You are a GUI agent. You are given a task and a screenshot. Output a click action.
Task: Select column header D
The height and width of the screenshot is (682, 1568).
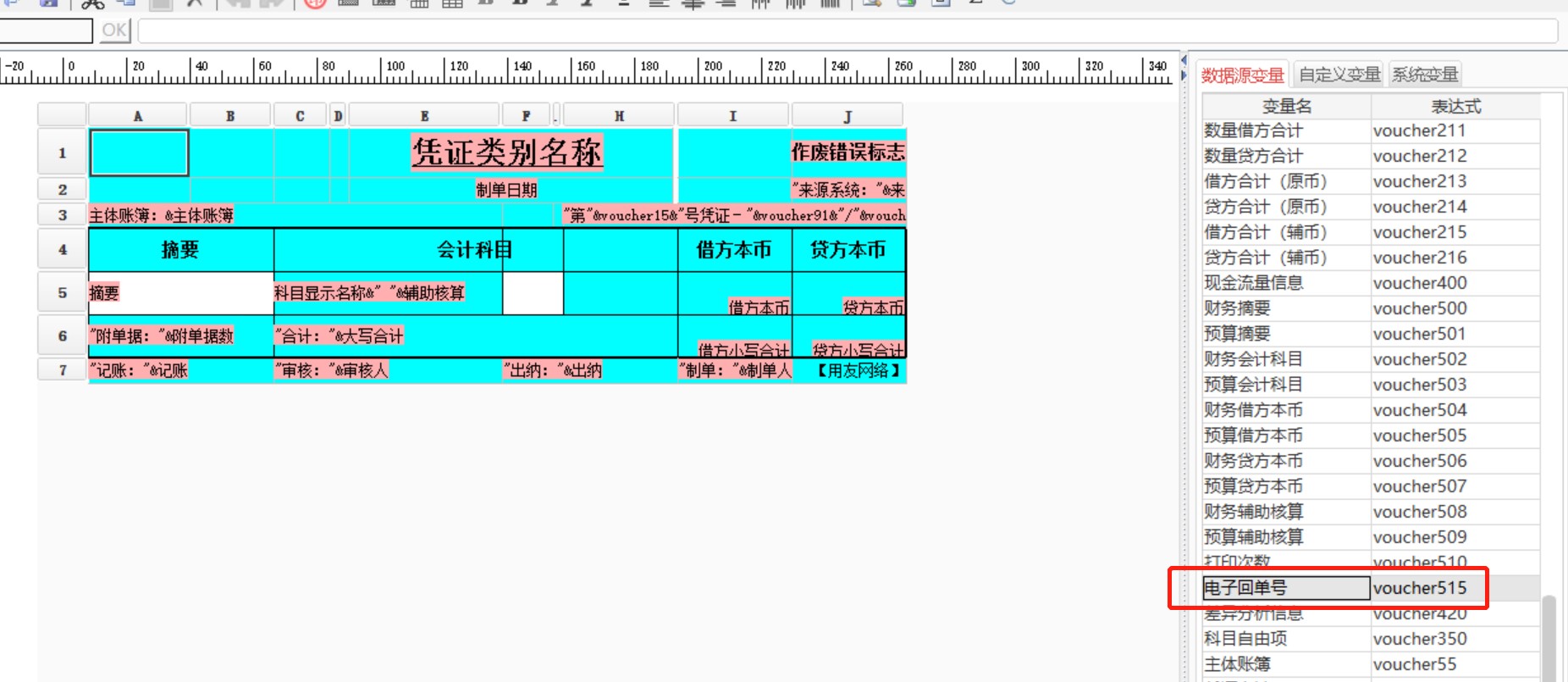(338, 115)
